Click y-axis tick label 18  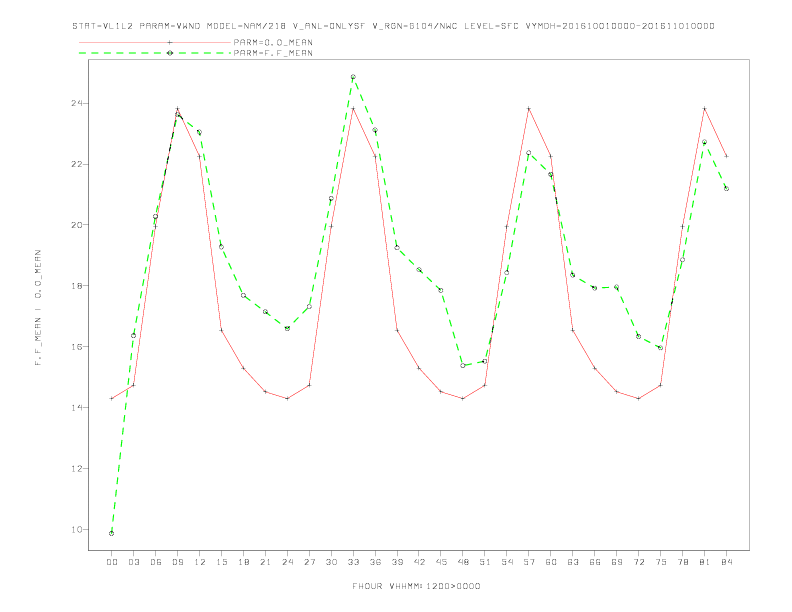coord(78,285)
